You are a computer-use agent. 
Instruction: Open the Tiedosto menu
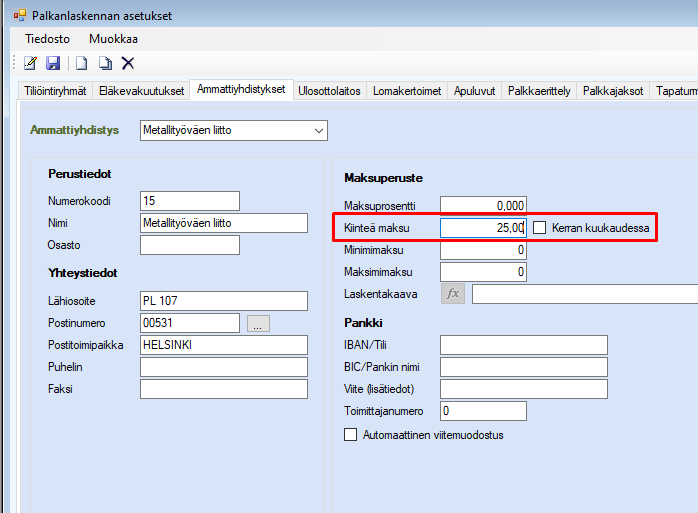click(47, 39)
